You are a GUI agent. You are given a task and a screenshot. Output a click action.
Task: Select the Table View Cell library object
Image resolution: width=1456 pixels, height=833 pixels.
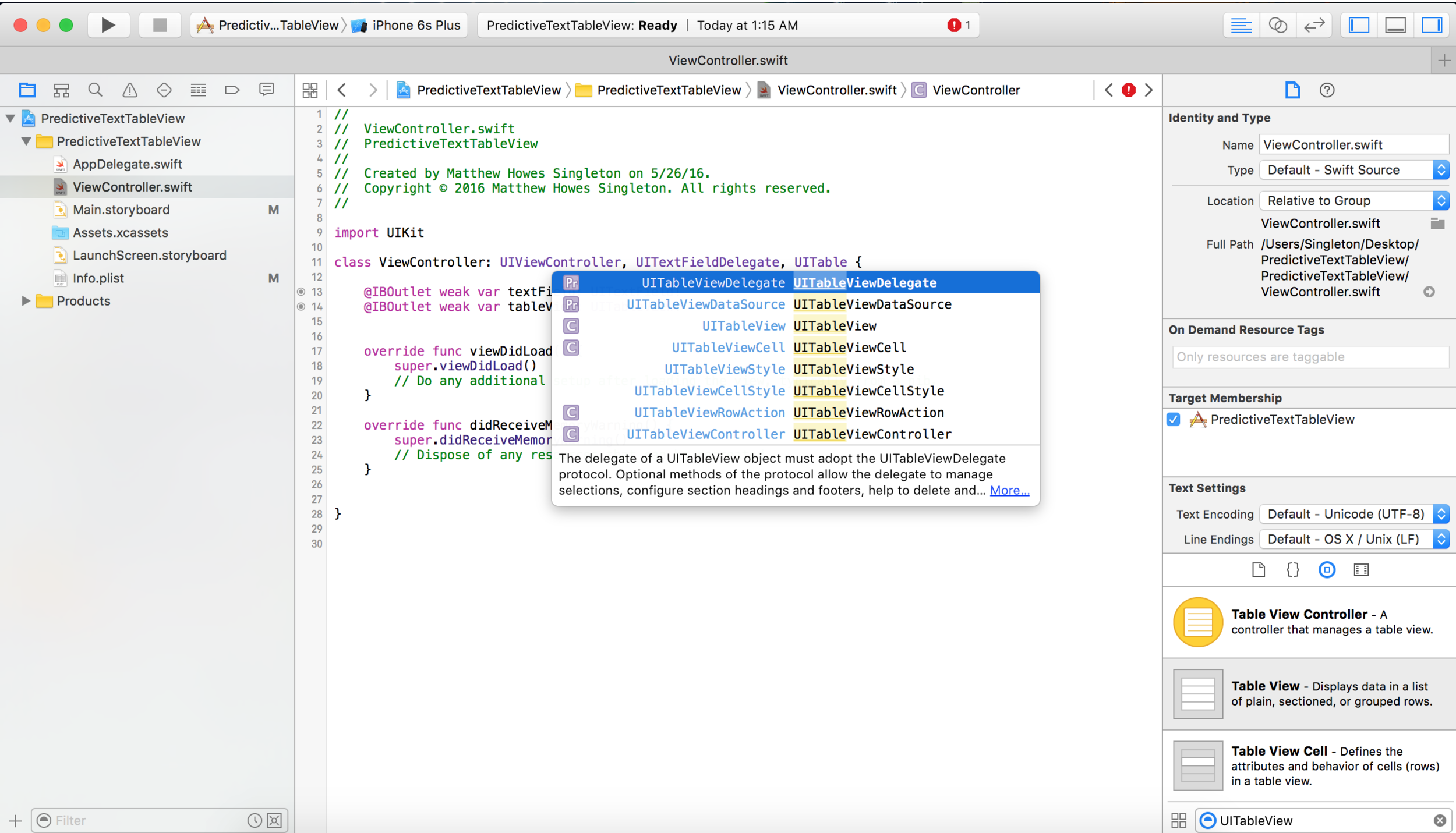pyautogui.click(x=1309, y=765)
